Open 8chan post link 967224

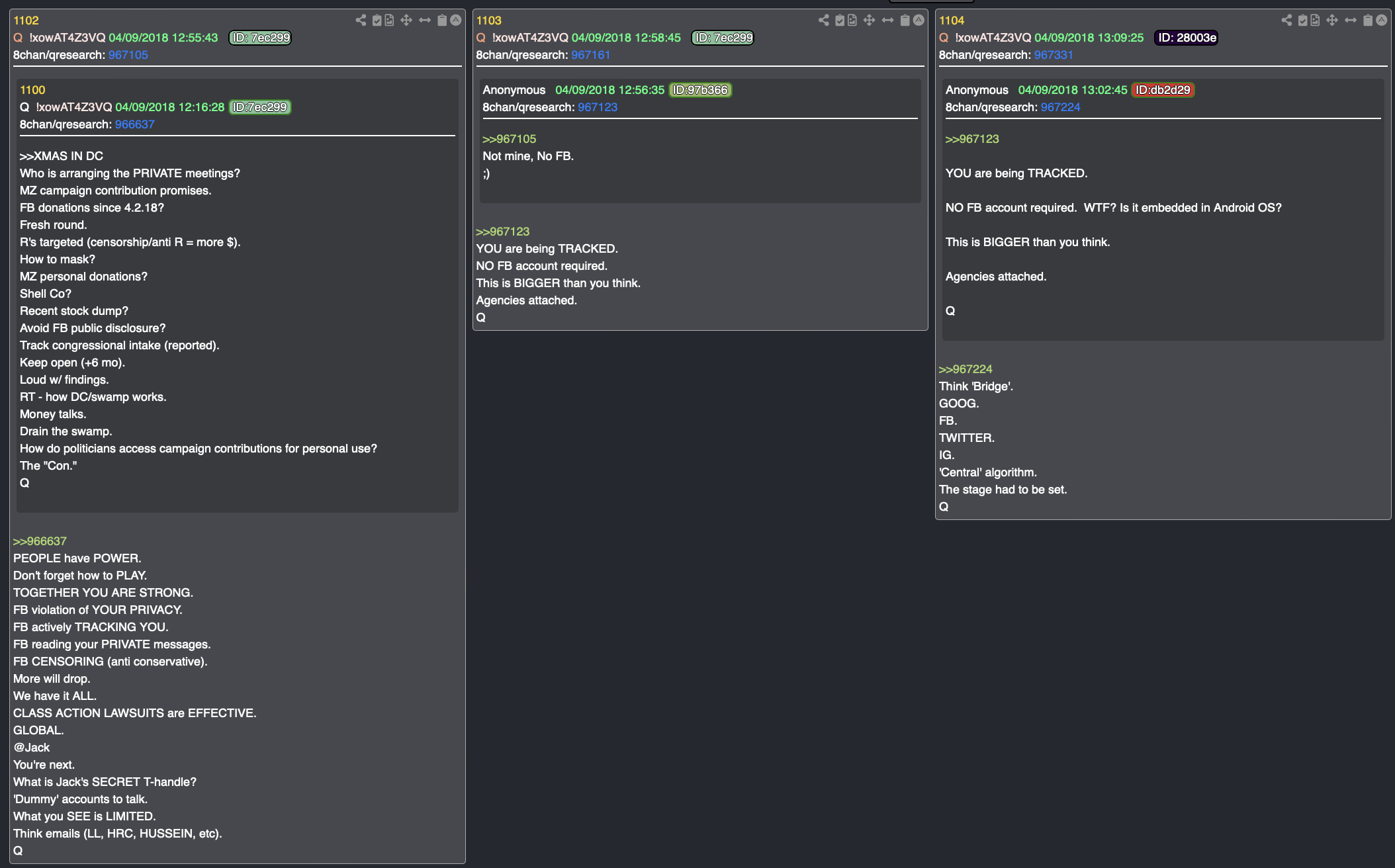[1060, 107]
